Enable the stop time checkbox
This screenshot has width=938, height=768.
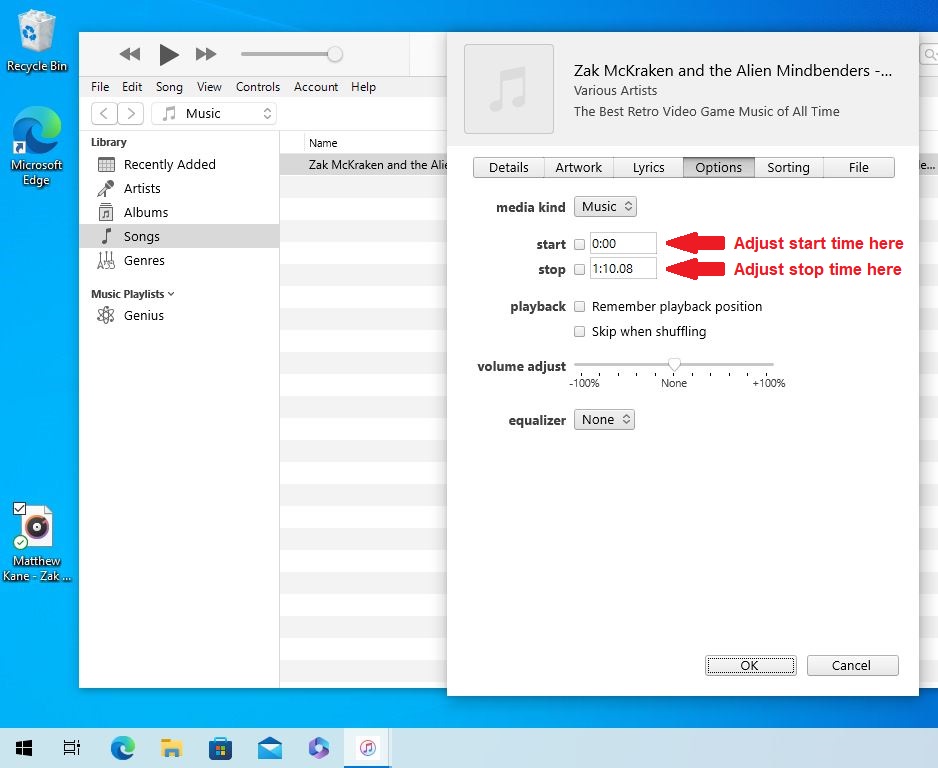(579, 269)
